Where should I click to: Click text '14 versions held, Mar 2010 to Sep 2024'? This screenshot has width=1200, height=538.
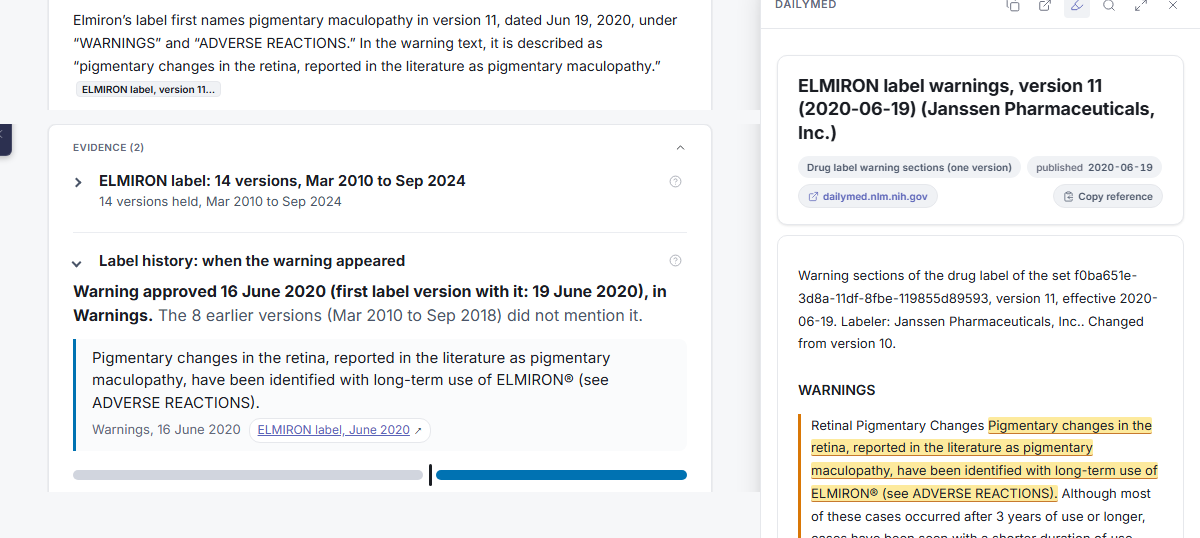pos(220,202)
